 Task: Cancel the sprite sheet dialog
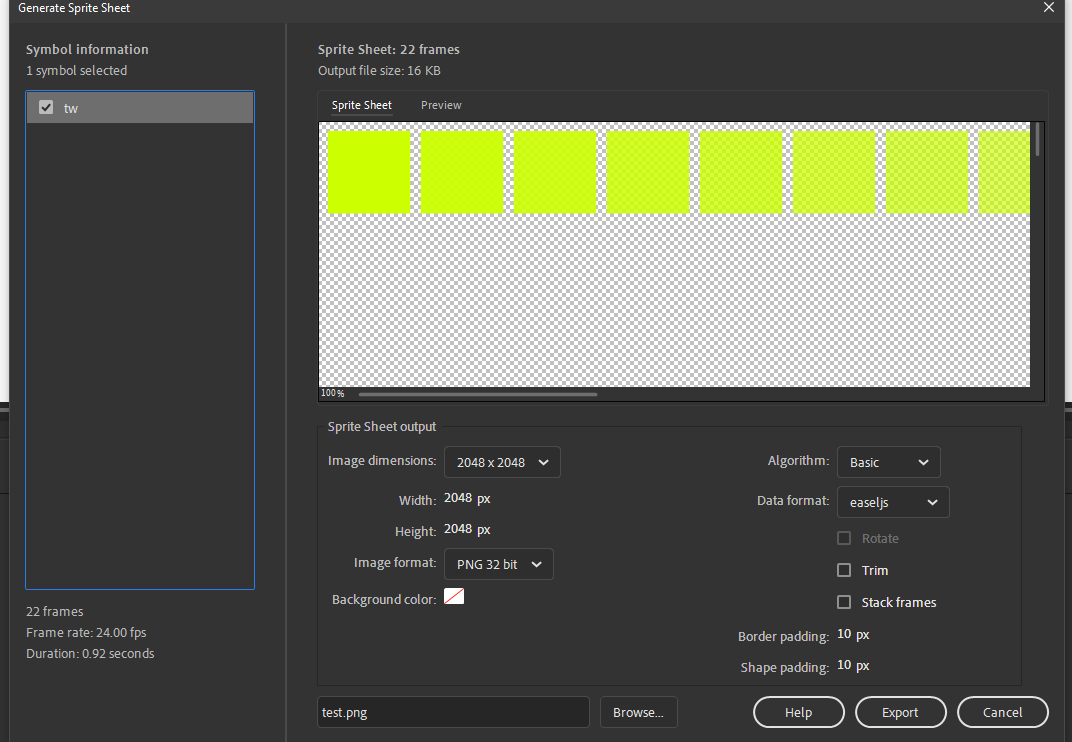(x=1002, y=712)
